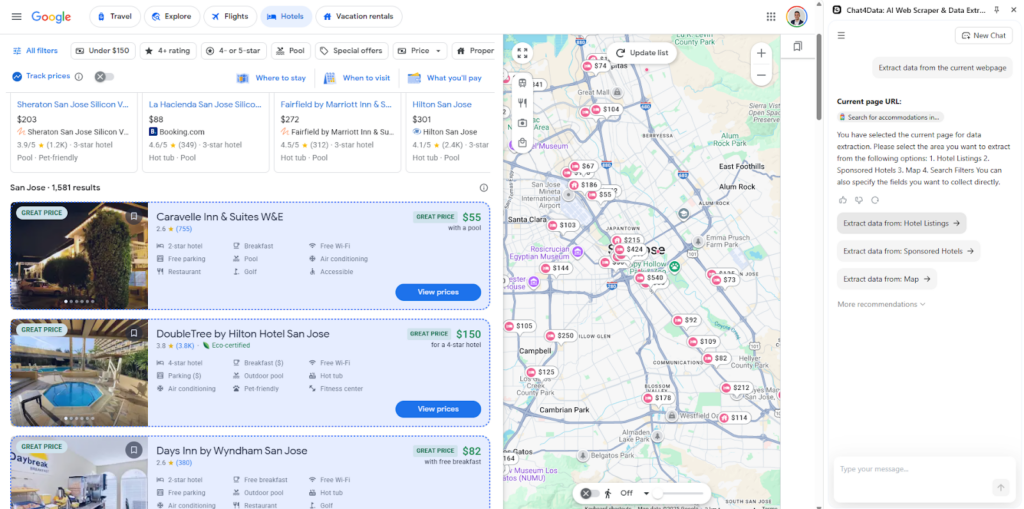Like the Chat4Data response

pos(842,200)
